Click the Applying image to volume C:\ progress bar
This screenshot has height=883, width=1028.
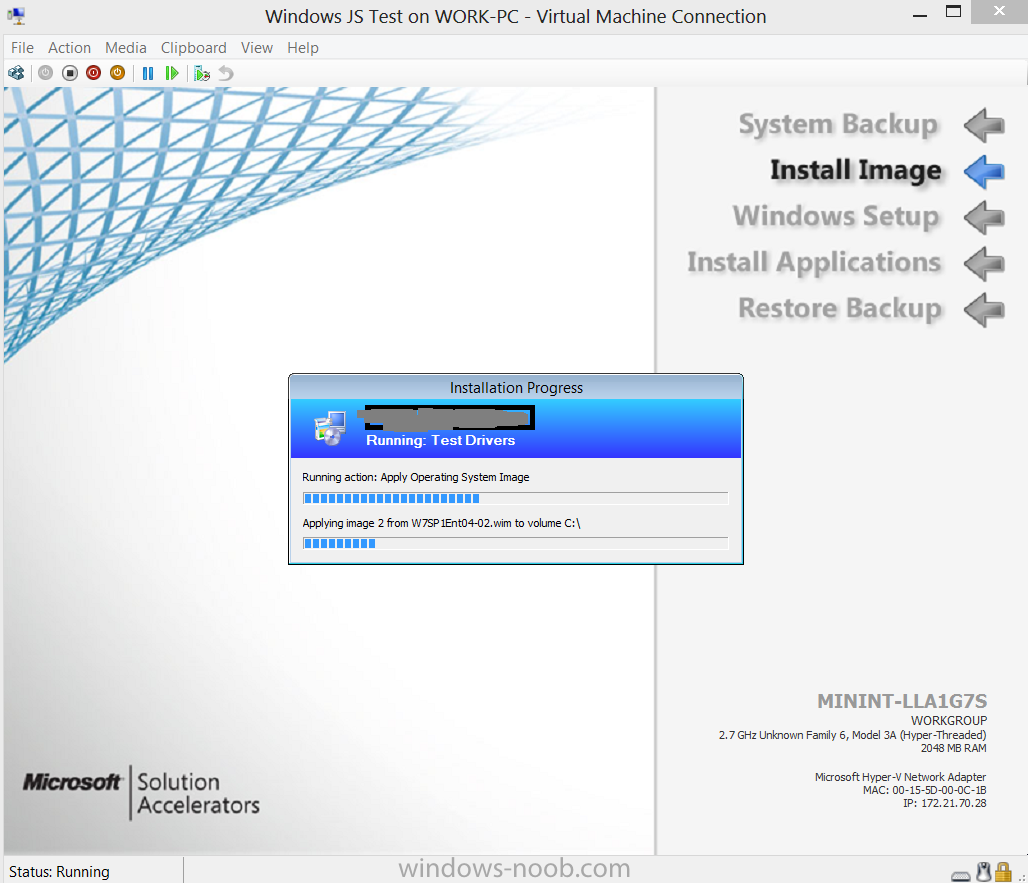pyautogui.click(x=515, y=543)
